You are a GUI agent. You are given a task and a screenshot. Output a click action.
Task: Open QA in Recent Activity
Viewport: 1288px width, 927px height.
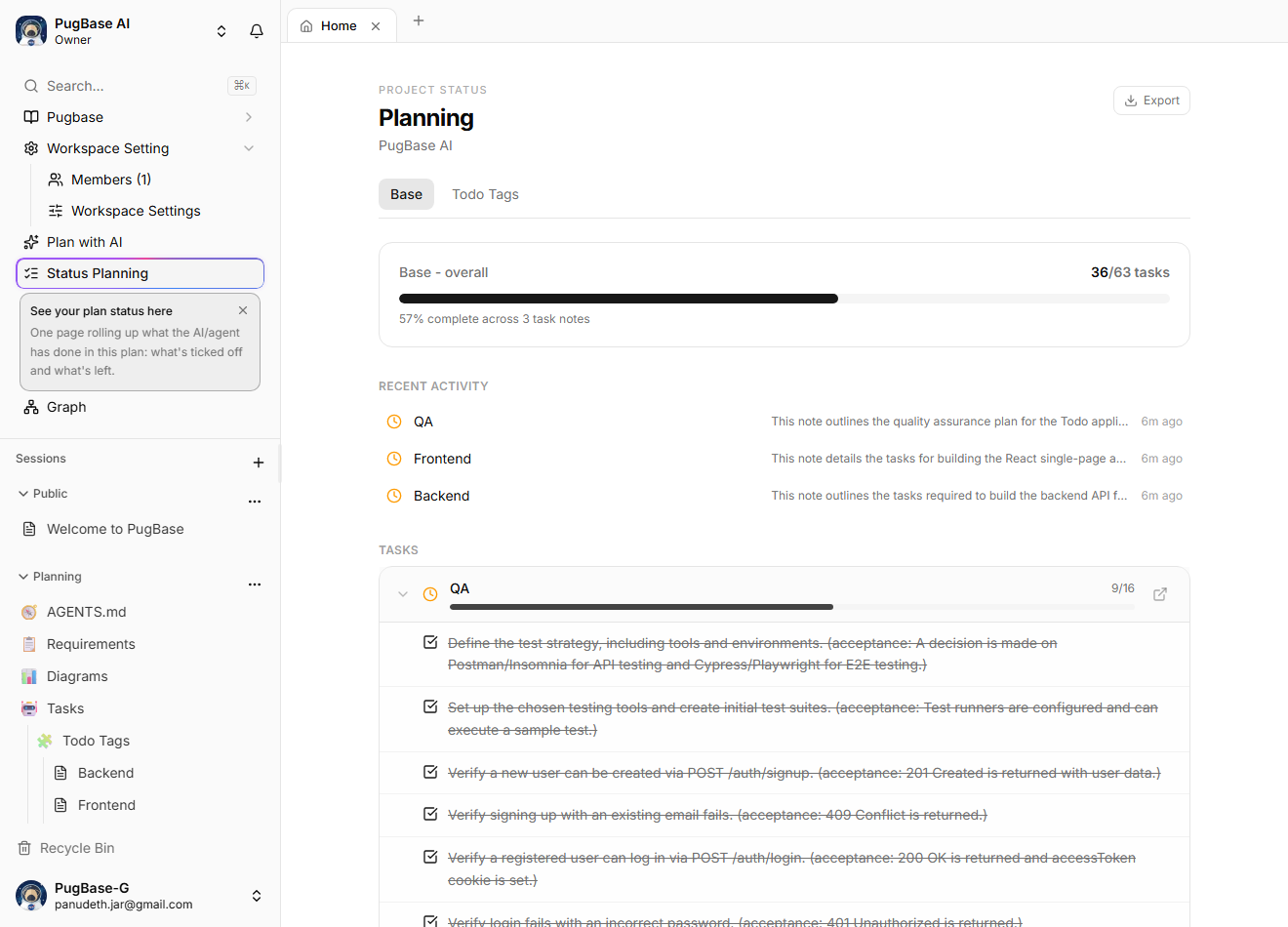[785, 422]
